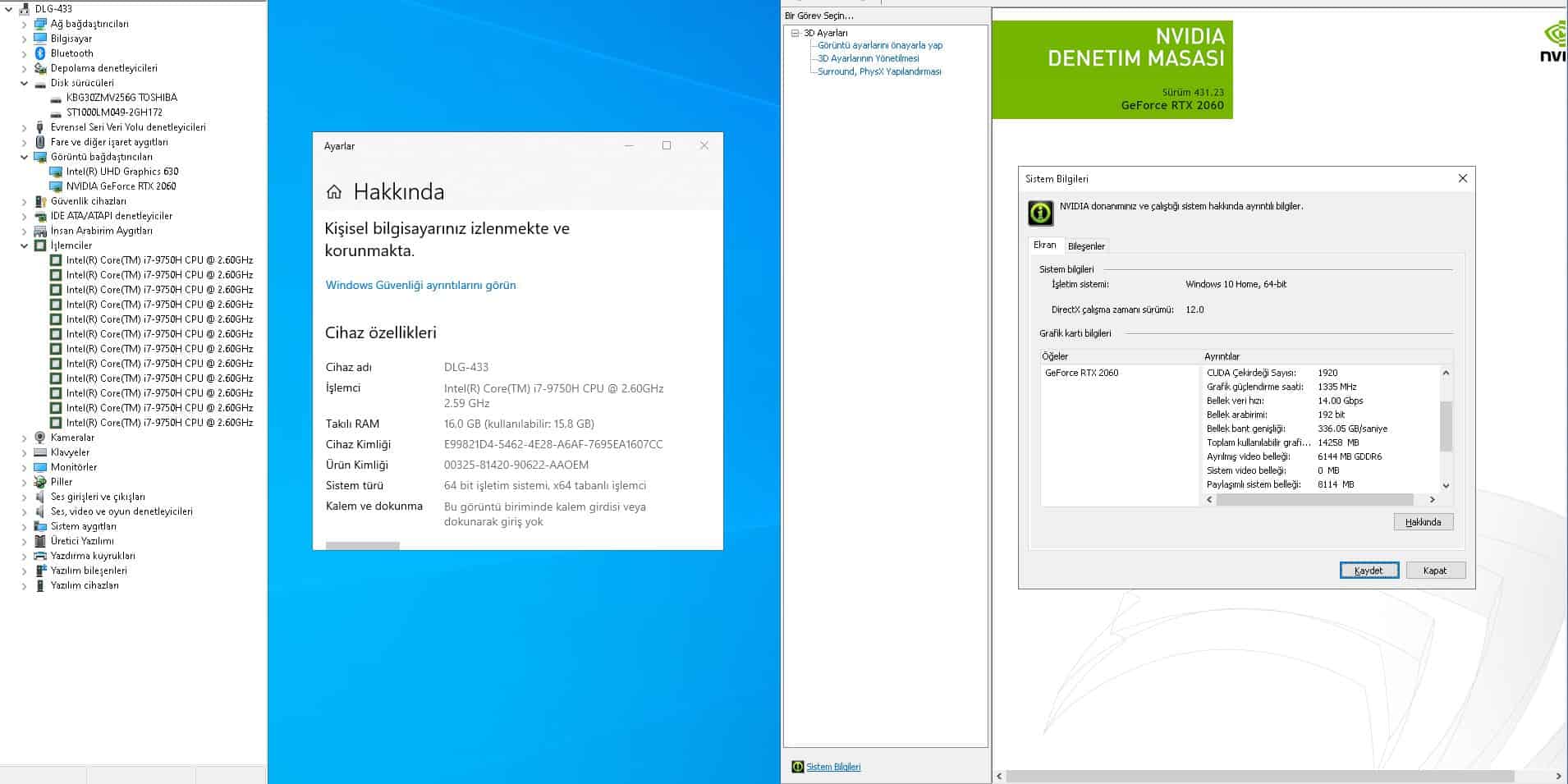Image resolution: width=1568 pixels, height=784 pixels.
Task: Click the Kapat button
Action: point(1435,571)
